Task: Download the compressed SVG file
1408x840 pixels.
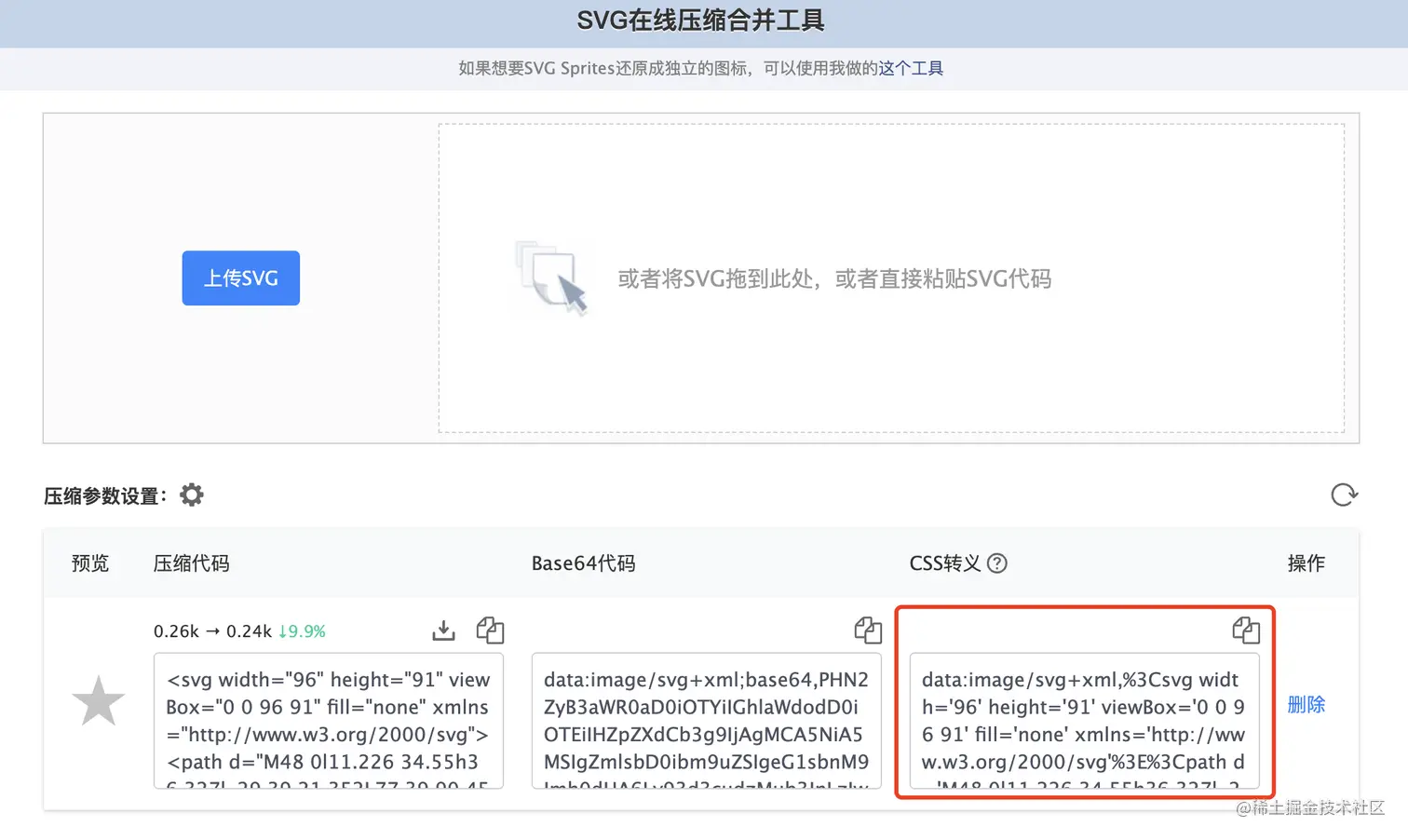Action: pos(444,630)
